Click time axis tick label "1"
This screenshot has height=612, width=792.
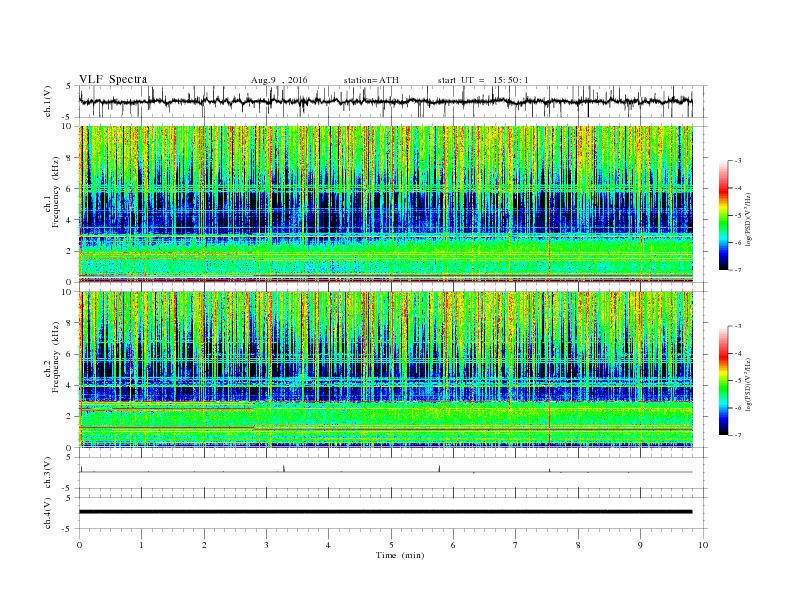pyautogui.click(x=141, y=545)
